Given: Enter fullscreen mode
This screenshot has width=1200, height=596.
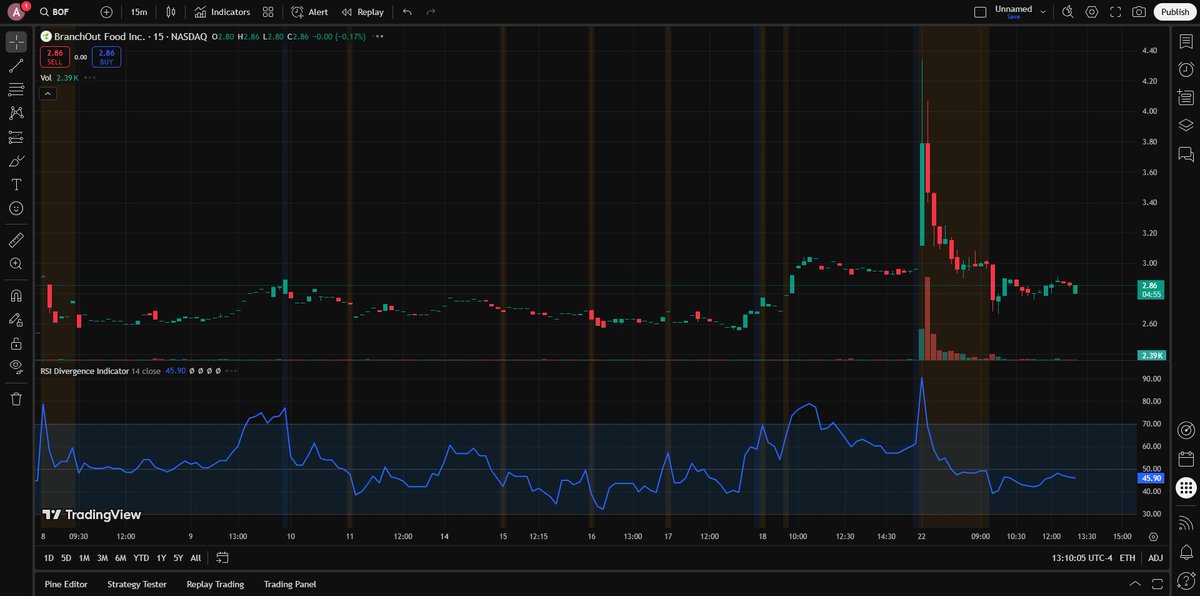Looking at the screenshot, I should (x=1115, y=12).
